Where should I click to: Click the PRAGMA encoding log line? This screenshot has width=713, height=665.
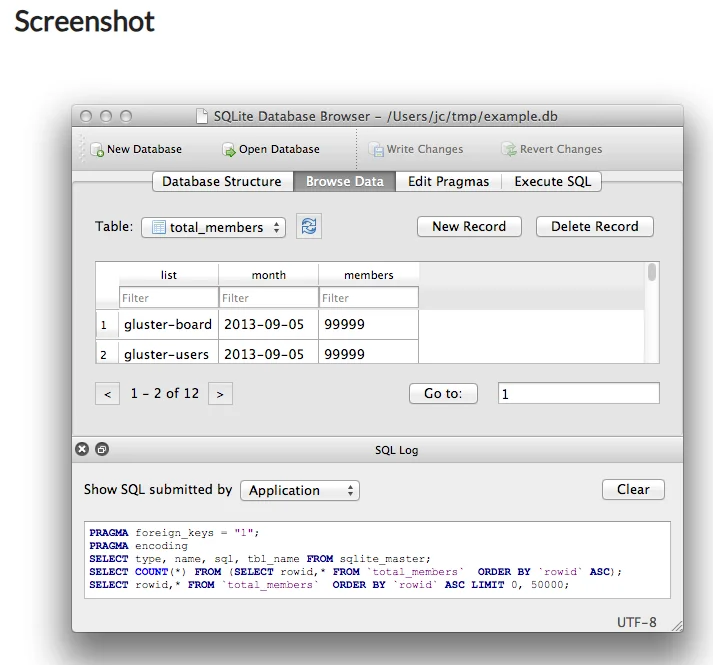click(138, 545)
